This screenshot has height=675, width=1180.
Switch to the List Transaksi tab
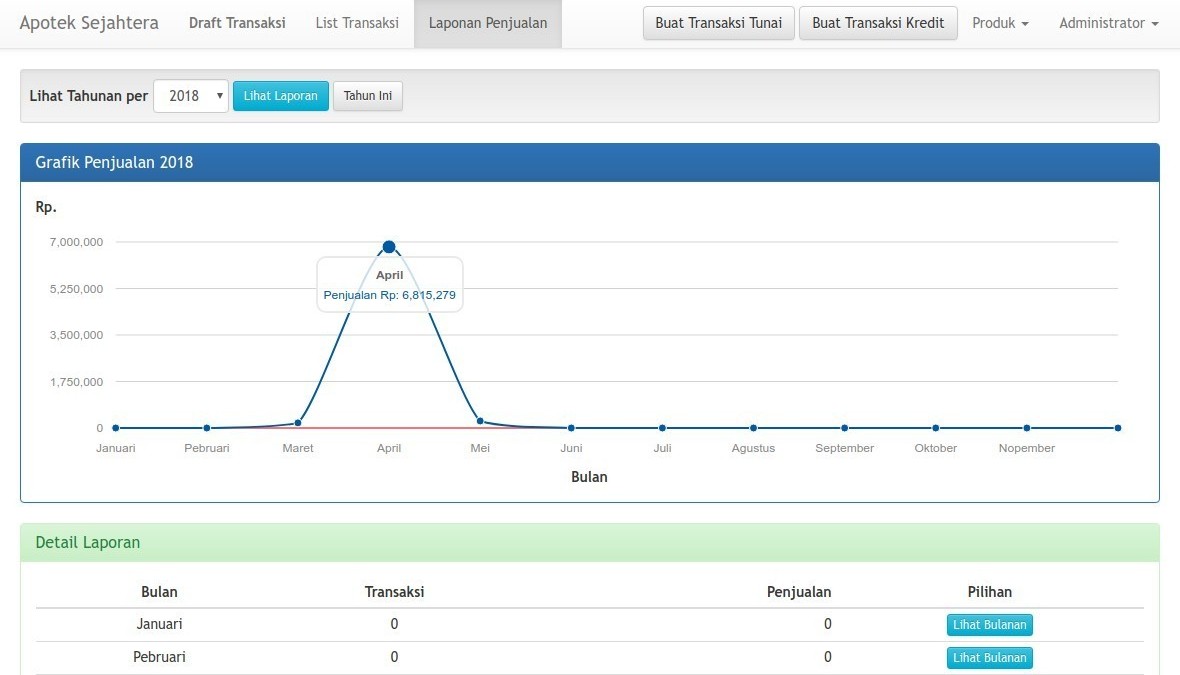click(357, 23)
